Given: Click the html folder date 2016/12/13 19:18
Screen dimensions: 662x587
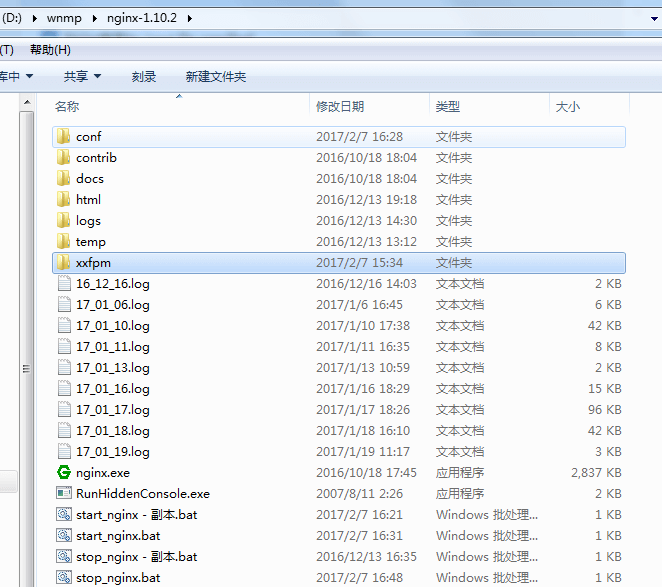Looking at the screenshot, I should tap(366, 200).
